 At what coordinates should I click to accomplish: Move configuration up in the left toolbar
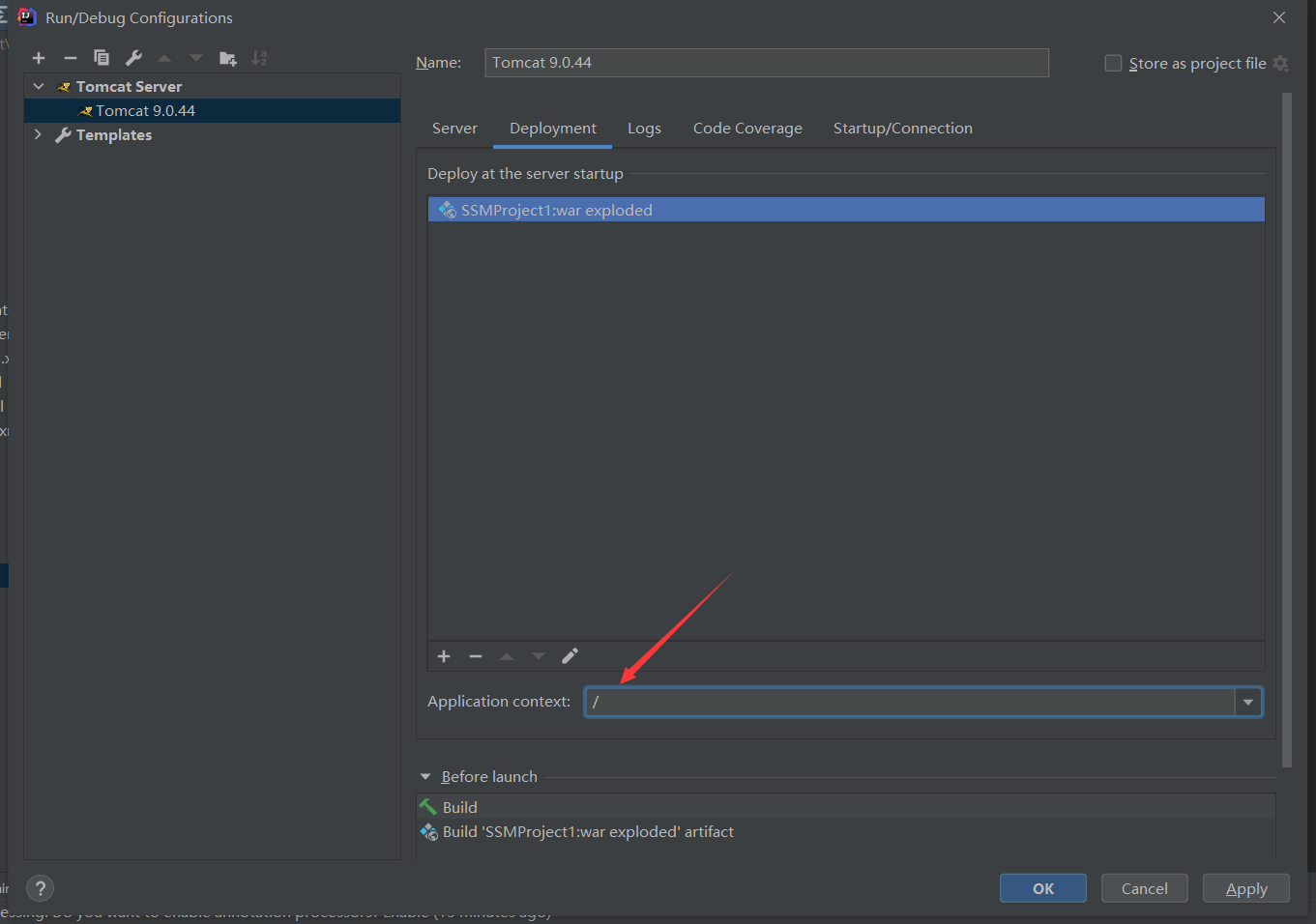pyautogui.click(x=164, y=58)
